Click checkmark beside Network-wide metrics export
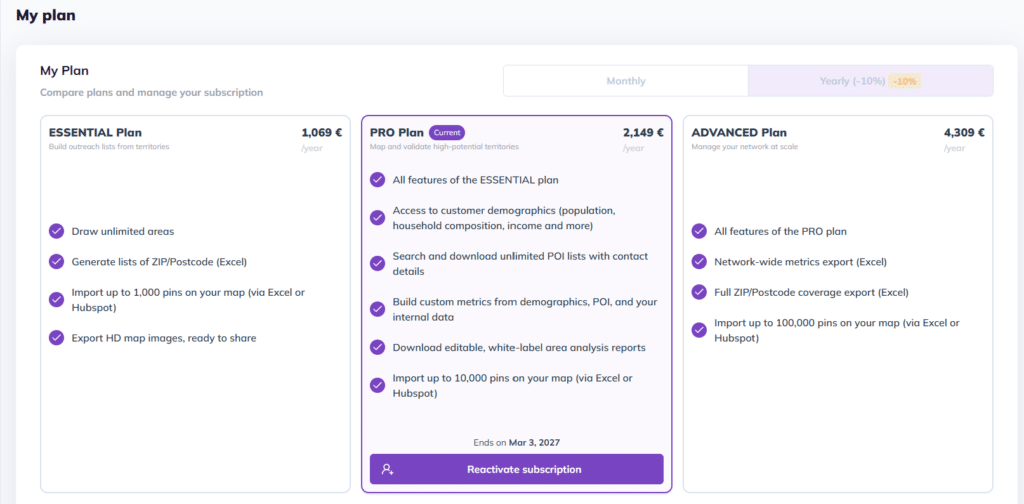The height and width of the screenshot is (504, 1024). pos(699,262)
